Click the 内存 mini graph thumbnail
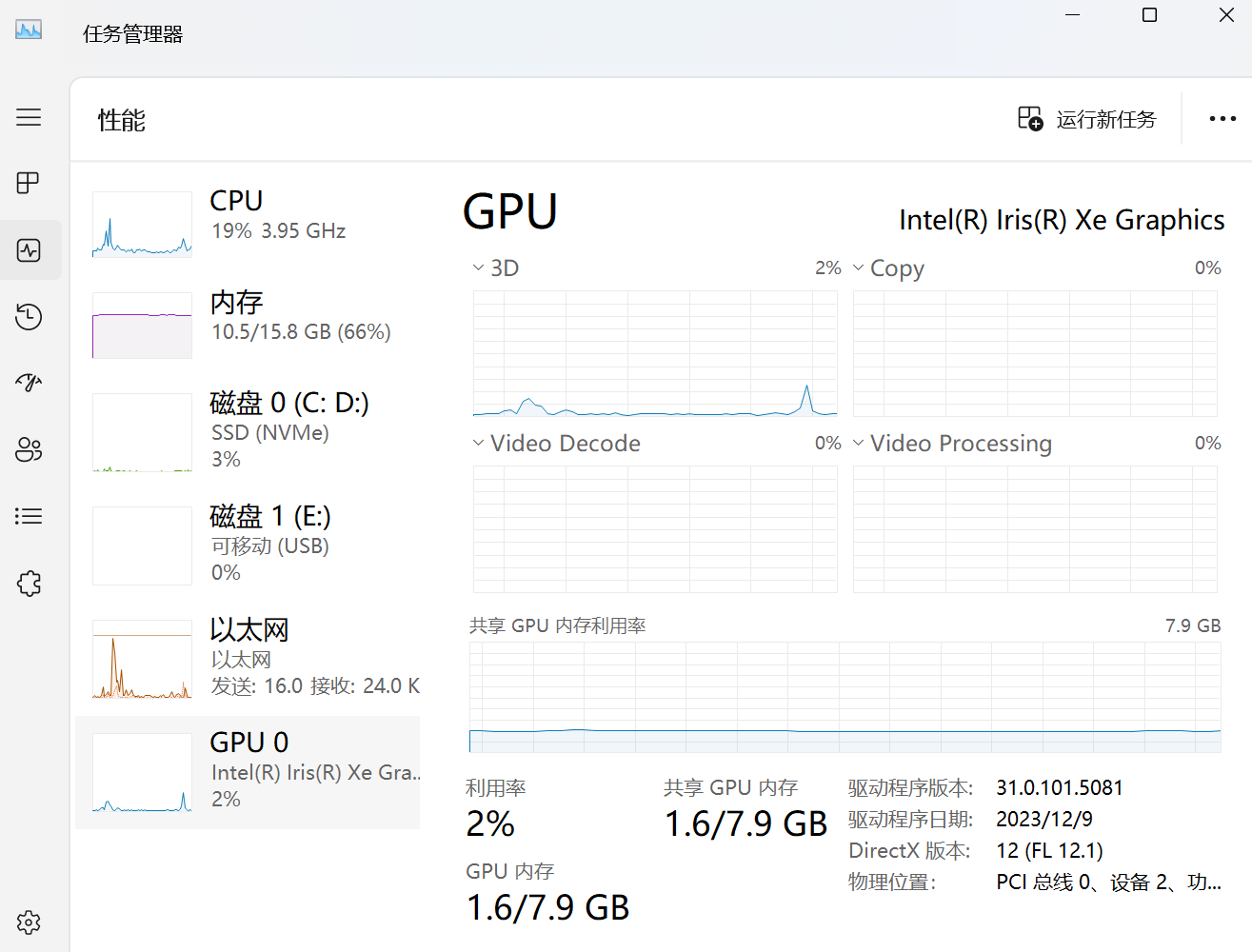This screenshot has width=1252, height=952. (x=142, y=326)
